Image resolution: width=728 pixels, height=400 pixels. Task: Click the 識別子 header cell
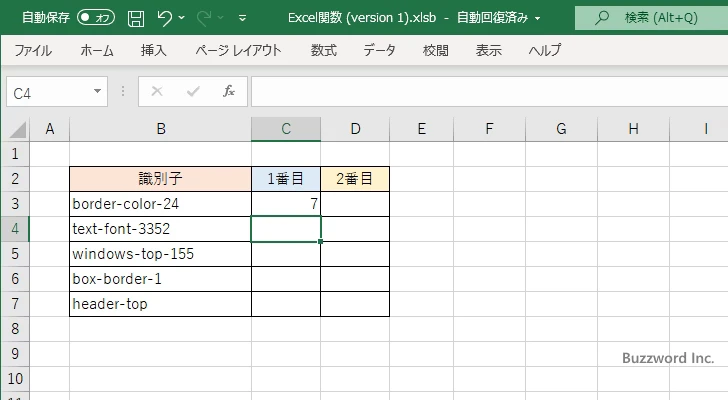click(x=161, y=179)
